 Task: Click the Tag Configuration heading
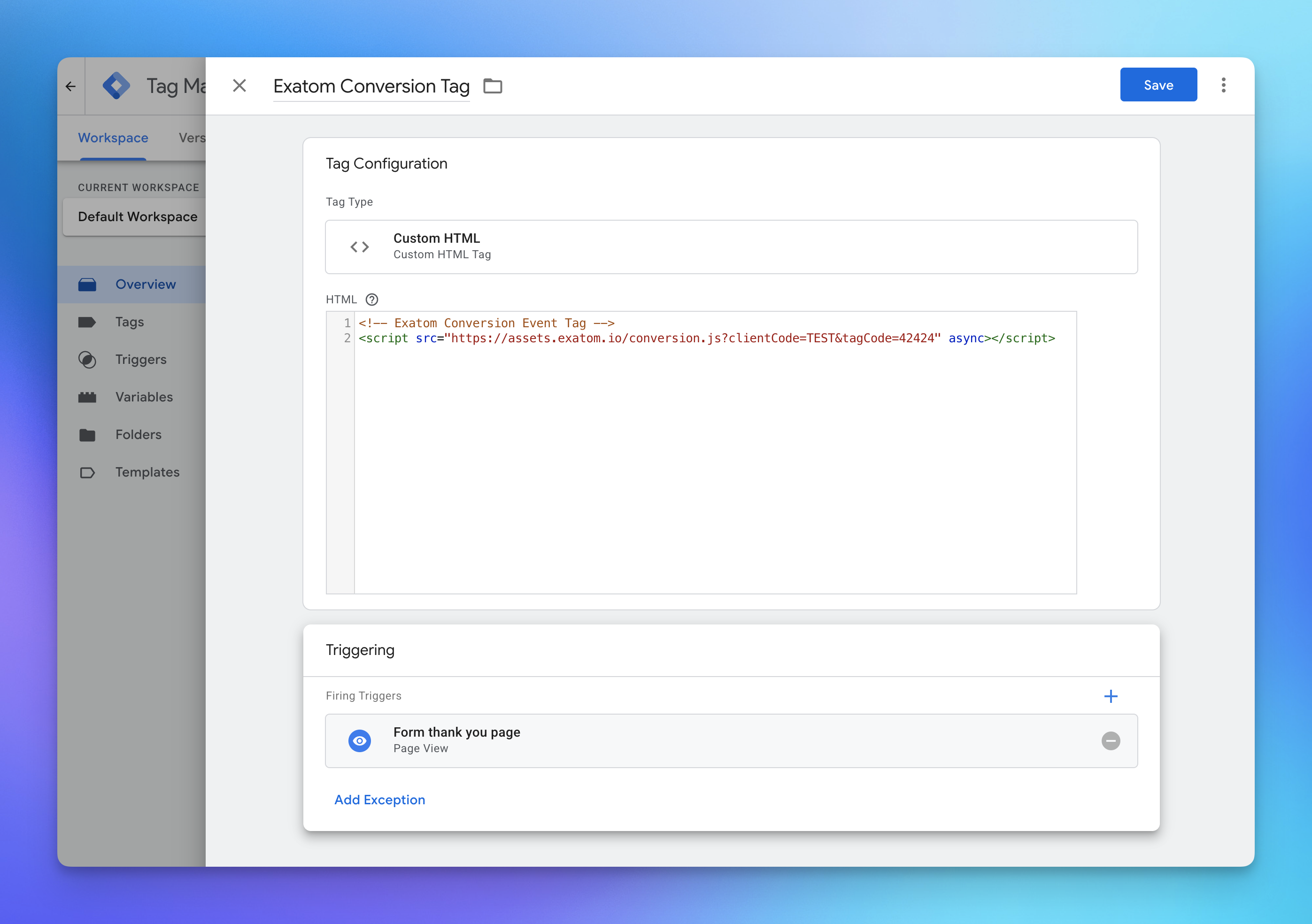click(x=386, y=163)
